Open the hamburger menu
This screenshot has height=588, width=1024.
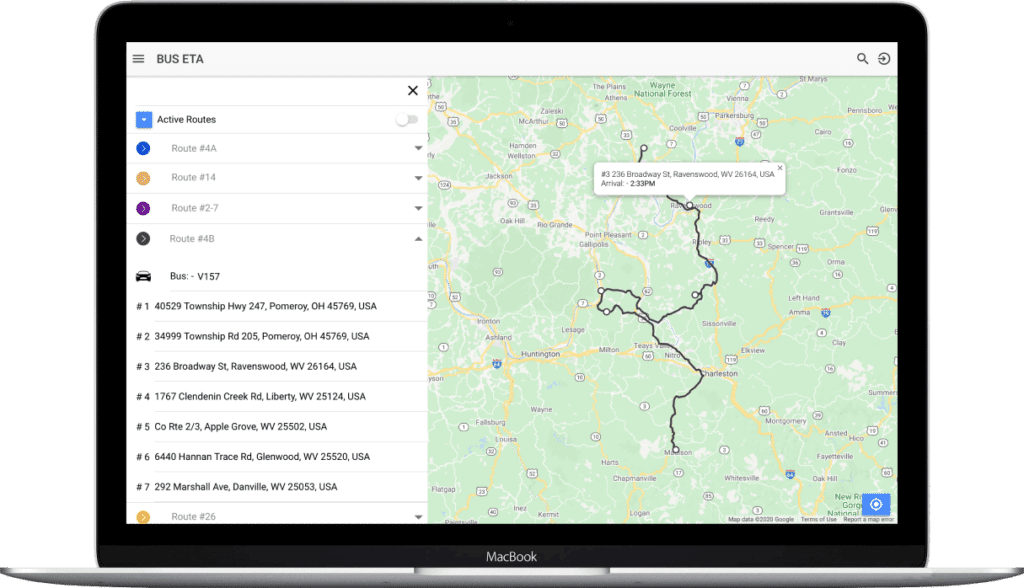point(138,59)
